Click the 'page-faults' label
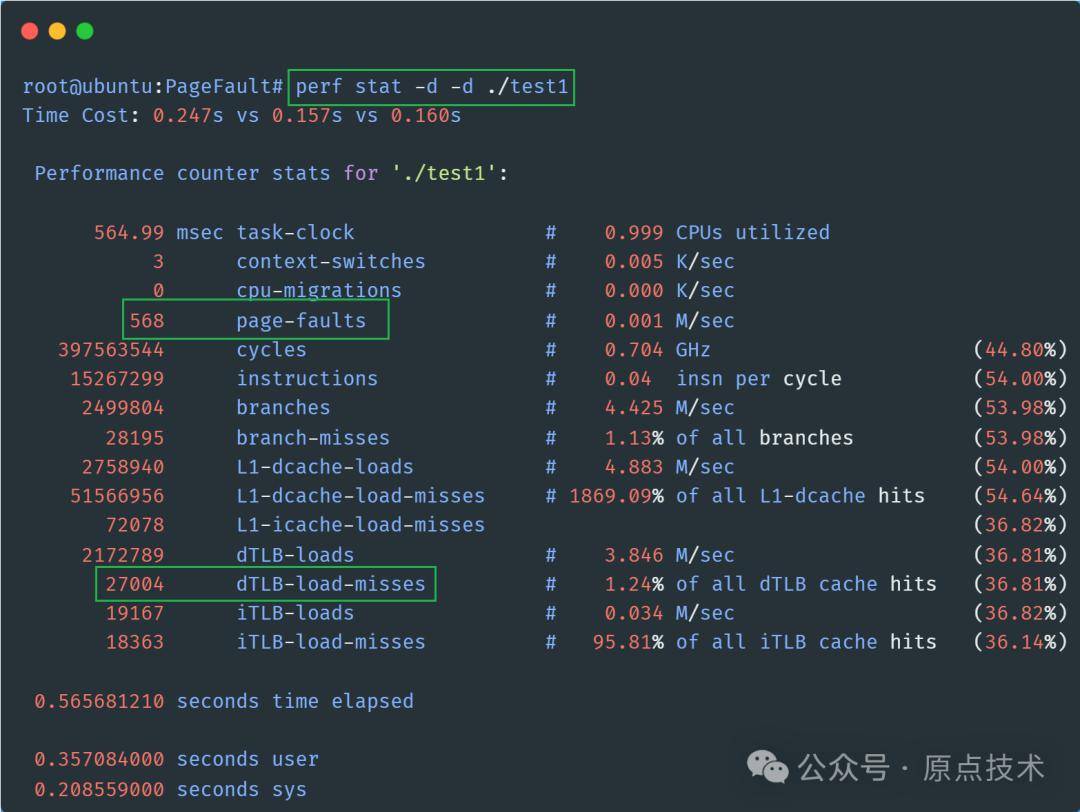The width and height of the screenshot is (1080, 812). click(x=301, y=320)
